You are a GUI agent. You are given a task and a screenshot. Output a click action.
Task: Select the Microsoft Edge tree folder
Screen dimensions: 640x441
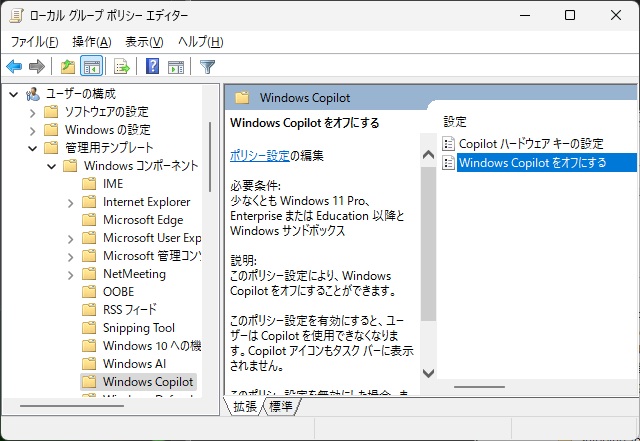pos(143,220)
